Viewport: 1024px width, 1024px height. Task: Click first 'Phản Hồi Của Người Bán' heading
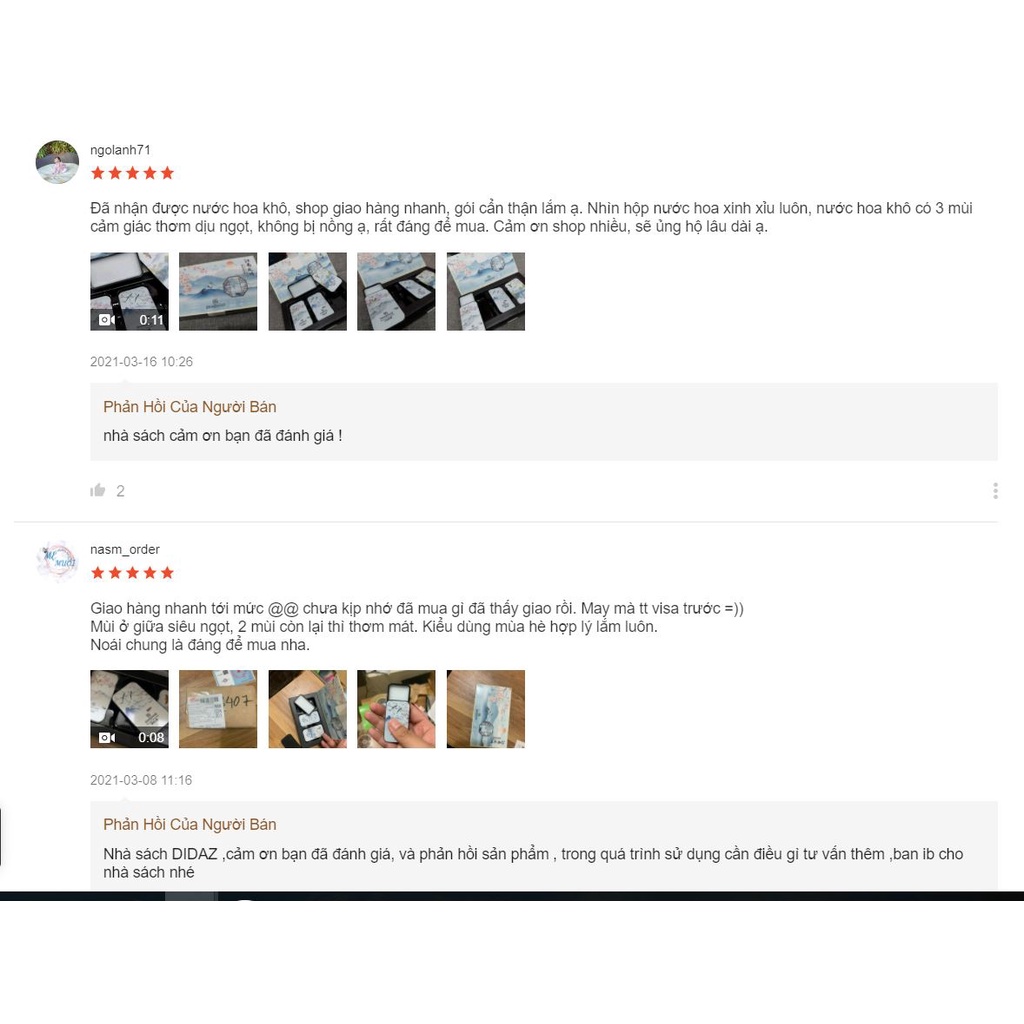[189, 407]
